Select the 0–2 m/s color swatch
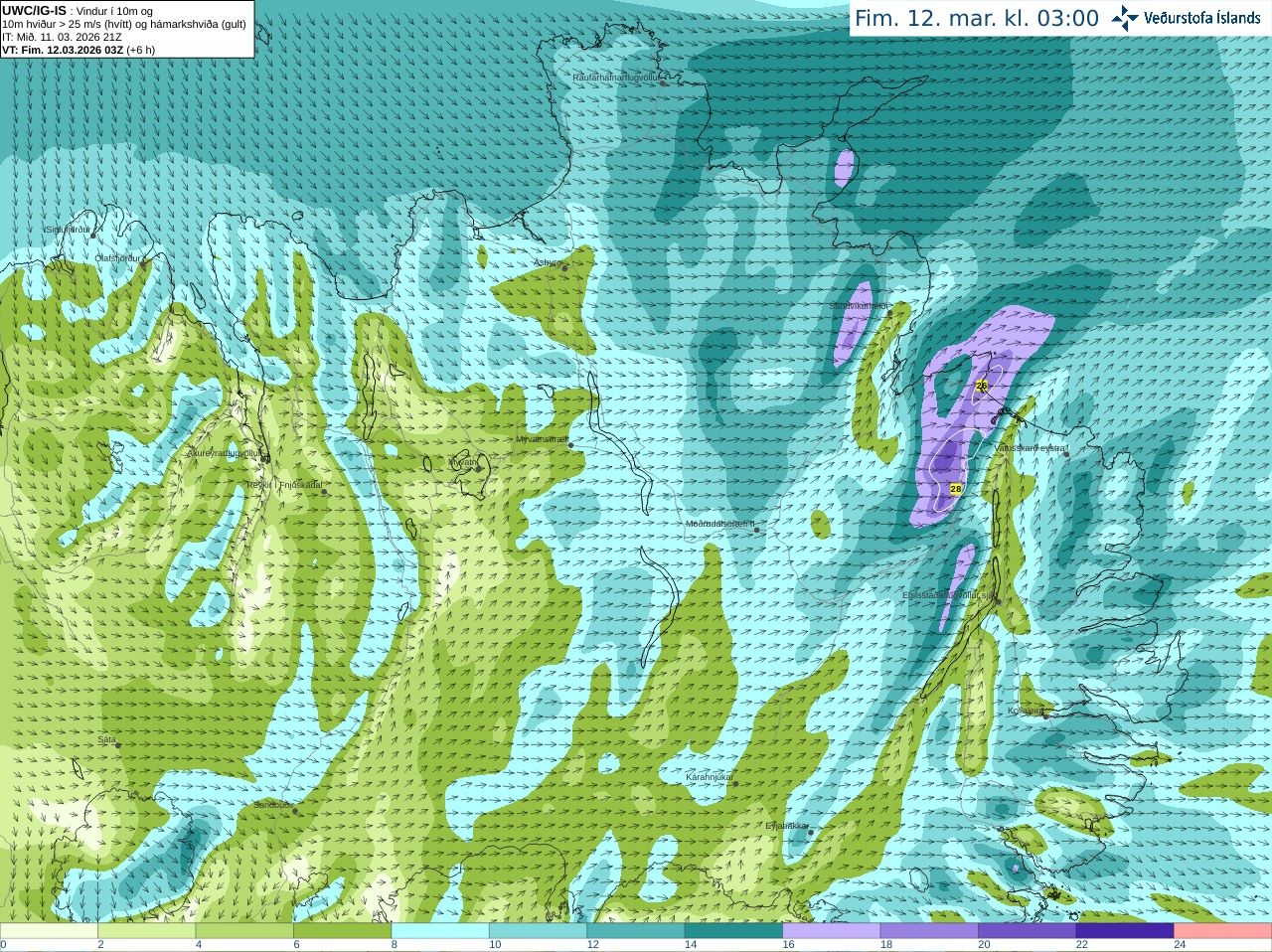1272x952 pixels. tap(49, 931)
